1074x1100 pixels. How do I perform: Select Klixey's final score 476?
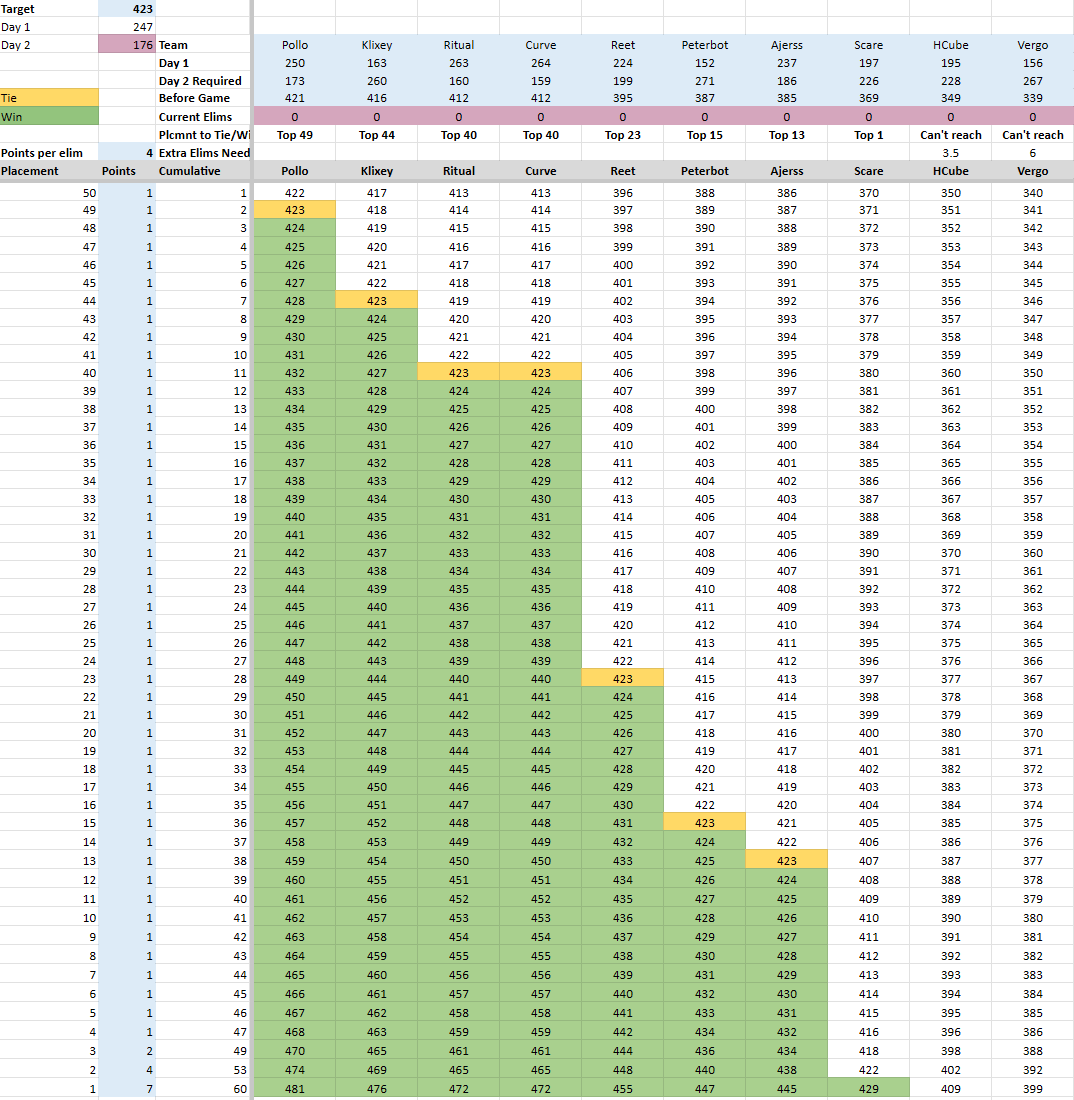coord(377,1089)
